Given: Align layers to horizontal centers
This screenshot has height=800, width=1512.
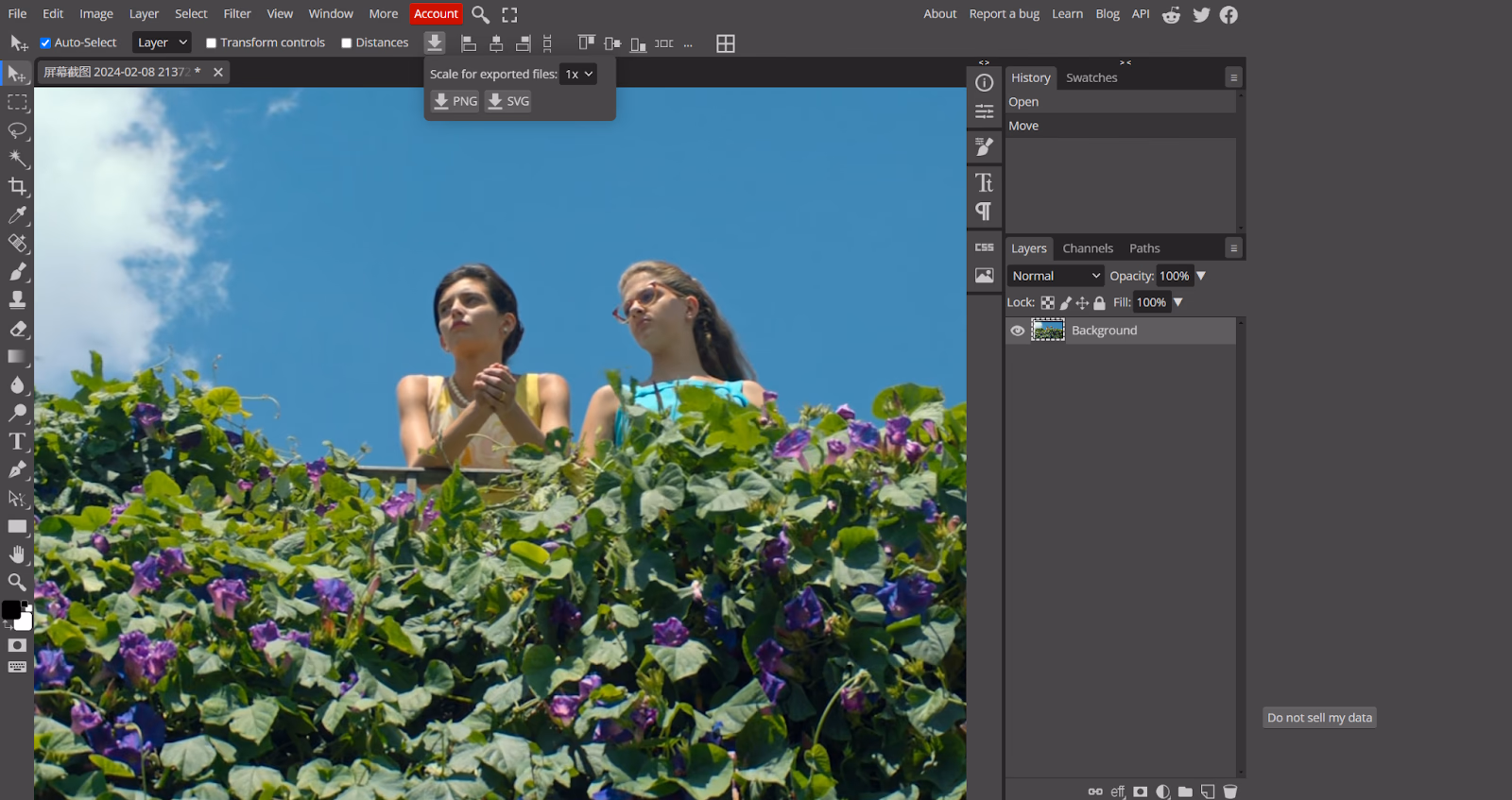Looking at the screenshot, I should (495, 43).
